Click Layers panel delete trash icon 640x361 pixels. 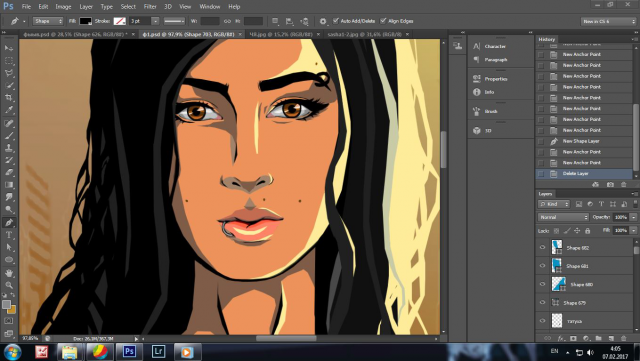click(x=624, y=338)
